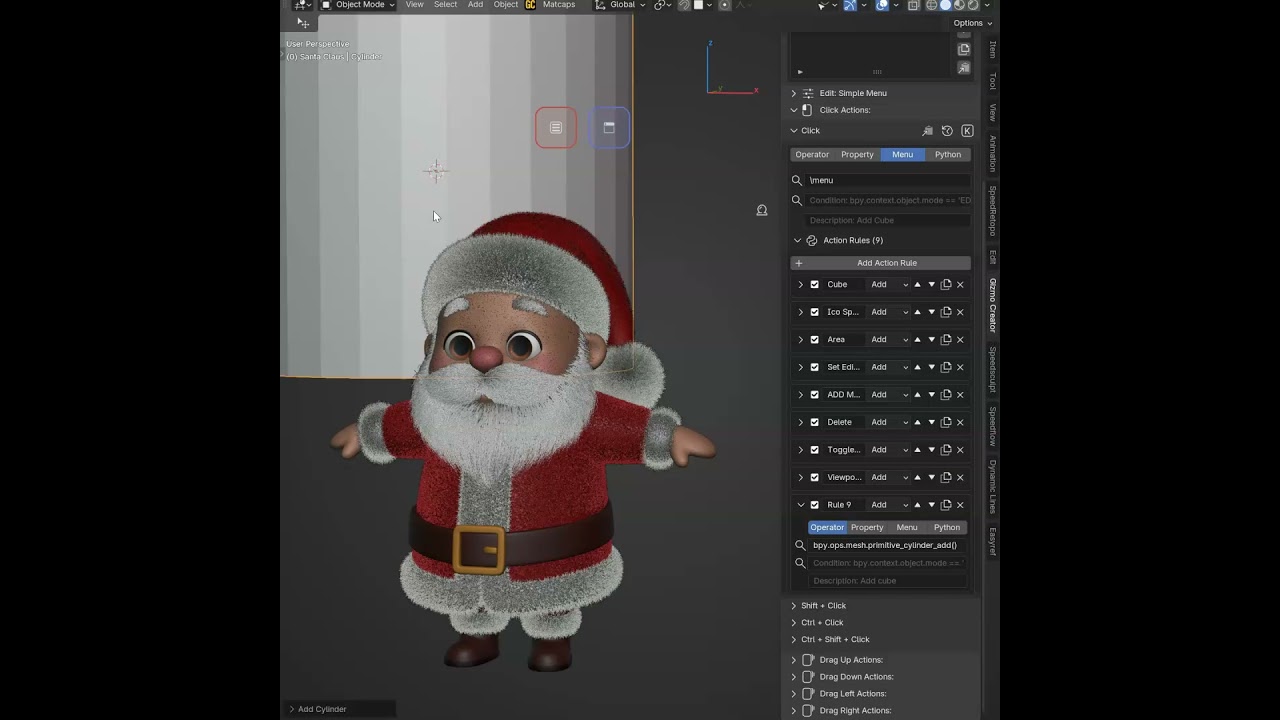Switch to the Python tab under Click

pyautogui.click(x=948, y=155)
